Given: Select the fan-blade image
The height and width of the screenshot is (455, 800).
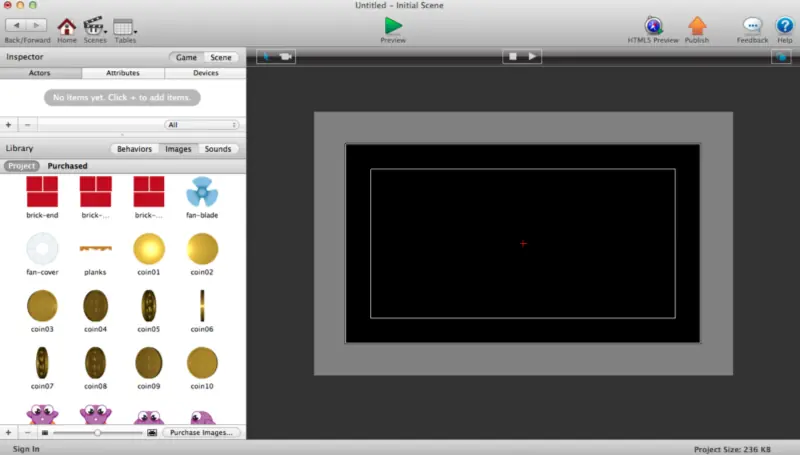Looking at the screenshot, I should tap(202, 197).
